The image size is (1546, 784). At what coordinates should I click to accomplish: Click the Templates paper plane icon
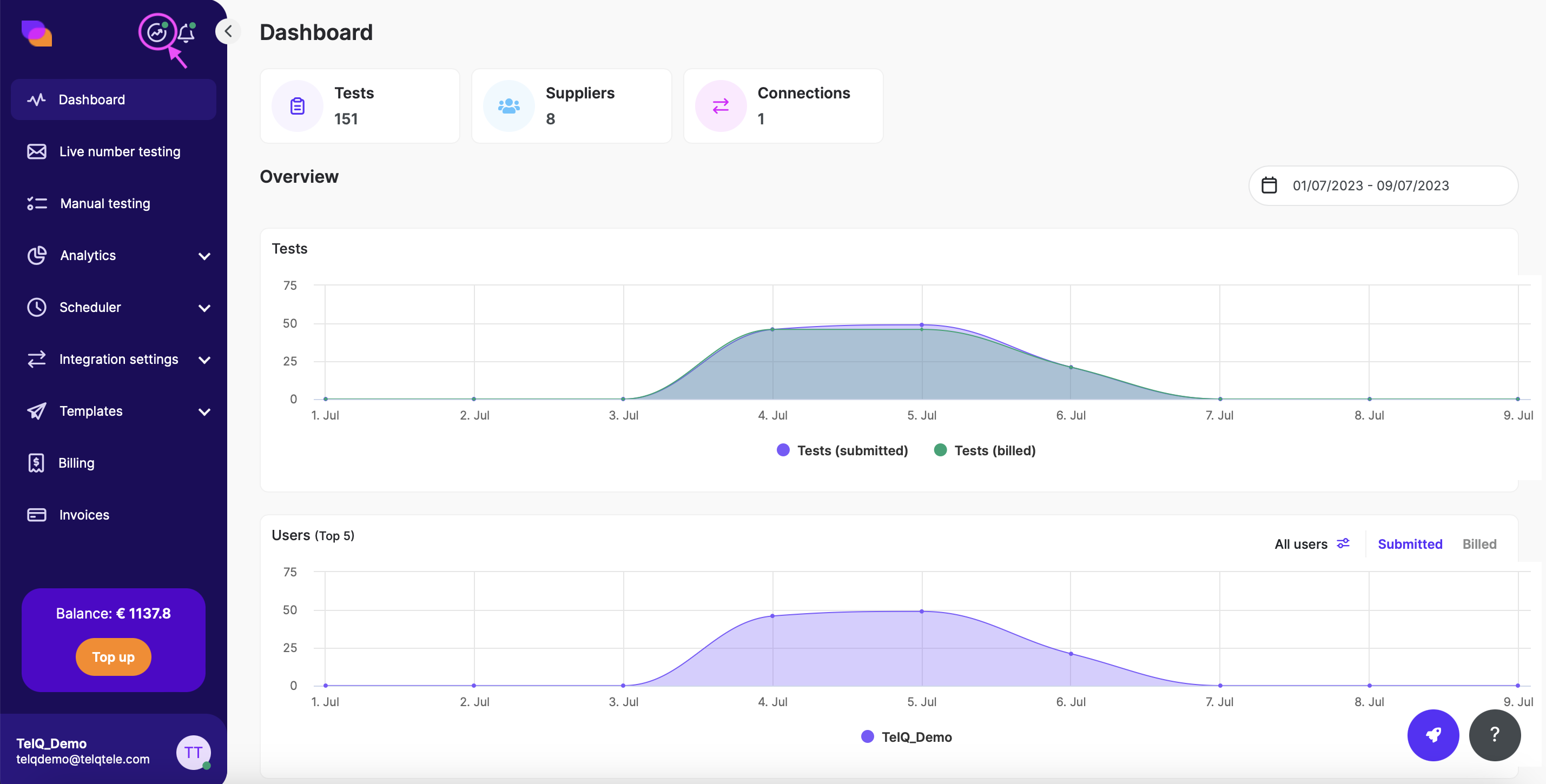click(37, 411)
